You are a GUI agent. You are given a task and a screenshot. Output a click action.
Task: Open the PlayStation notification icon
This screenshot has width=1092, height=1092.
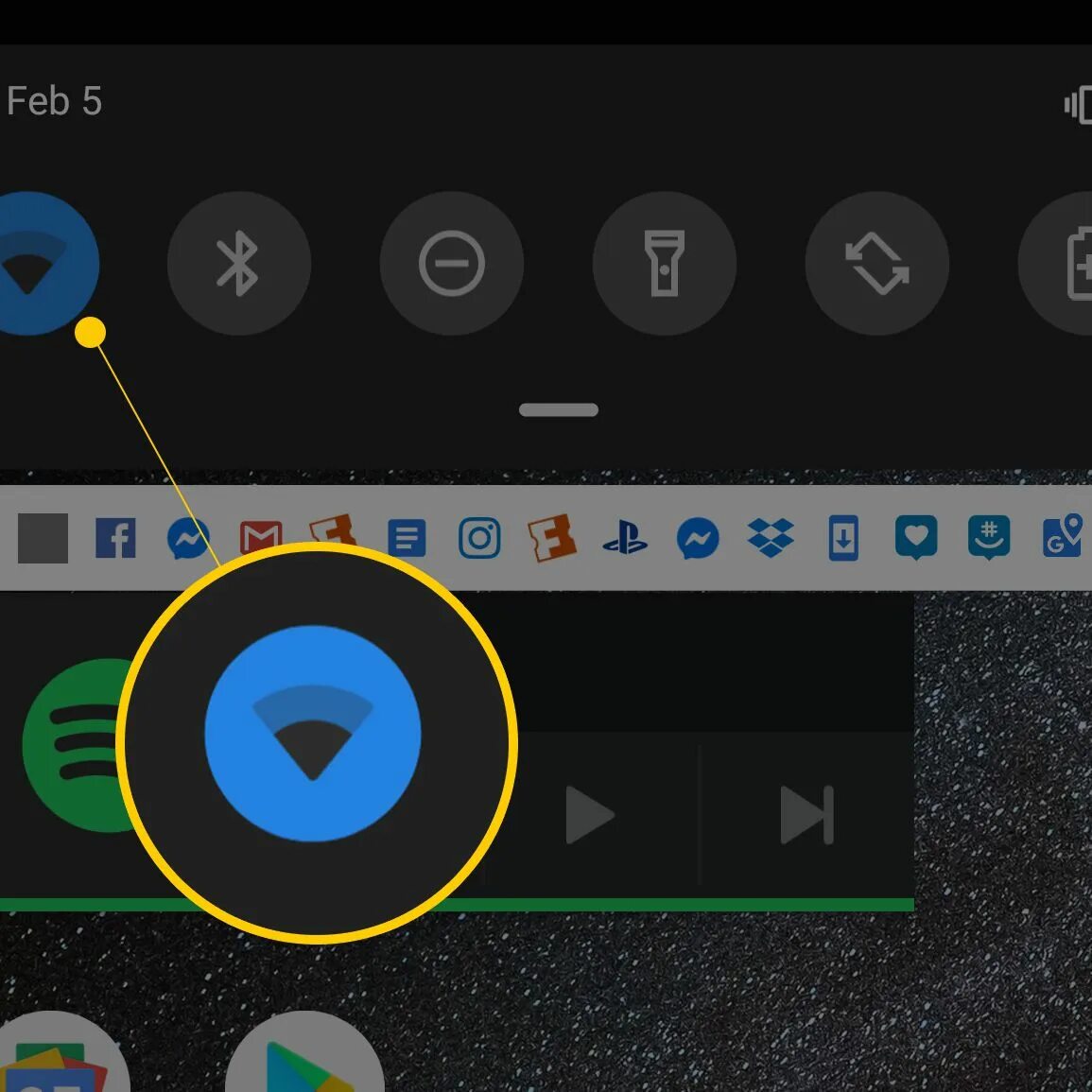point(625,538)
